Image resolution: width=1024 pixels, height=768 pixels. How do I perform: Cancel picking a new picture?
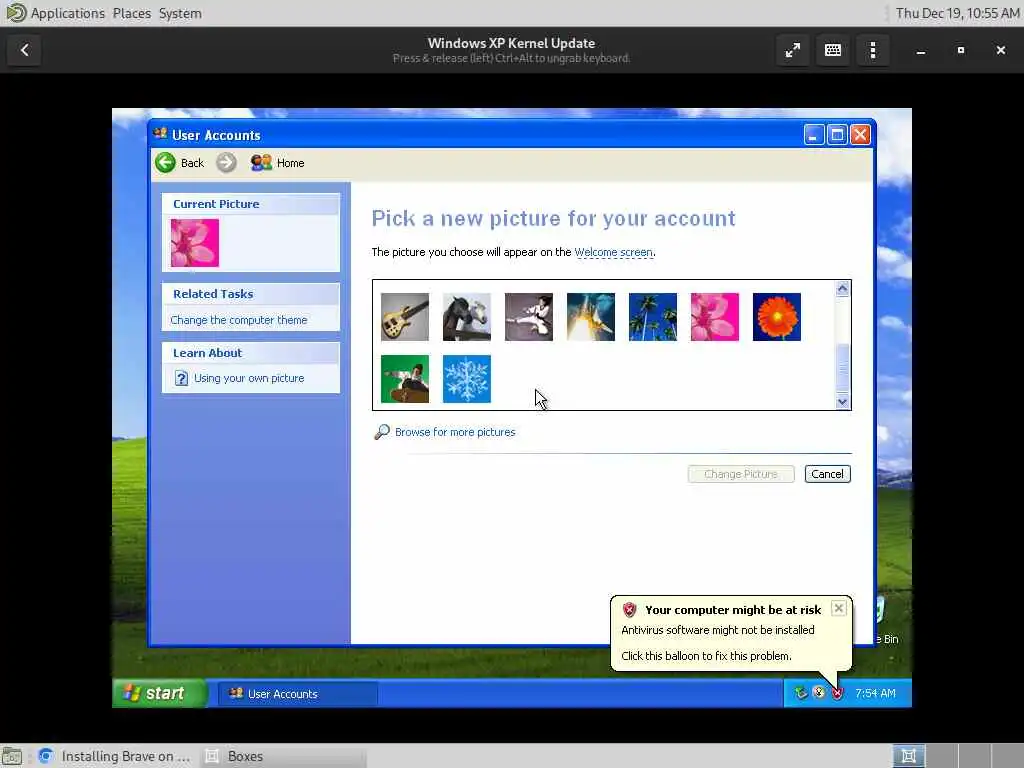827,474
